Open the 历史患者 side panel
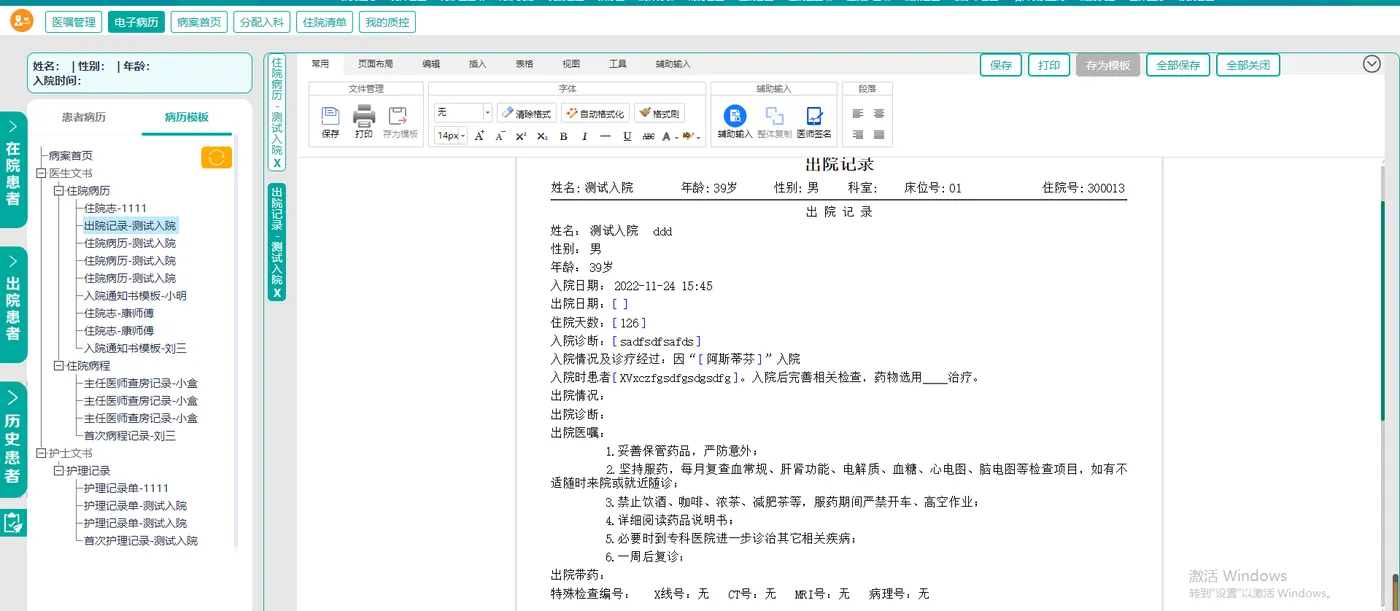This screenshot has width=1400, height=611. (13, 440)
